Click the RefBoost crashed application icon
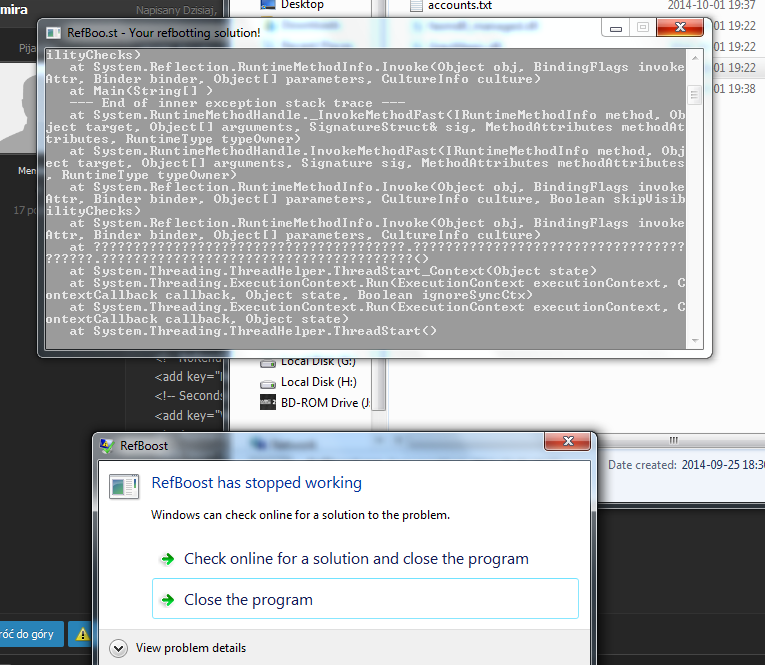 click(124, 486)
